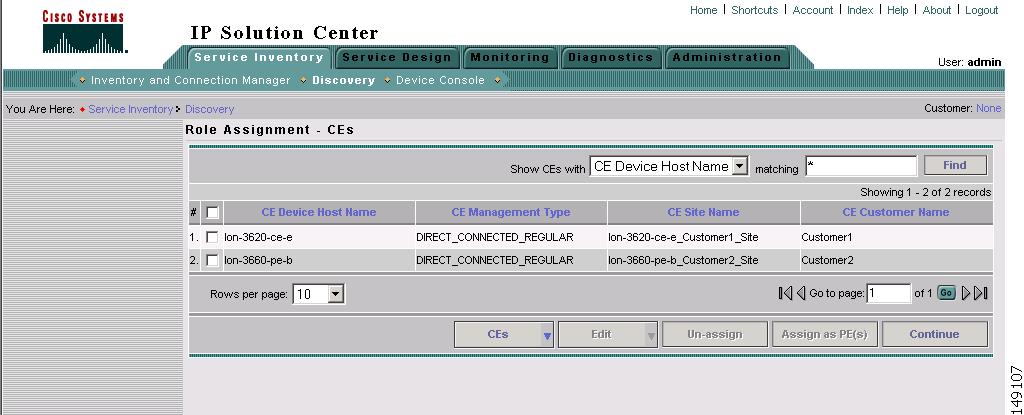This screenshot has width=1024, height=415.
Task: Open the Administration tab
Action: pos(727,58)
